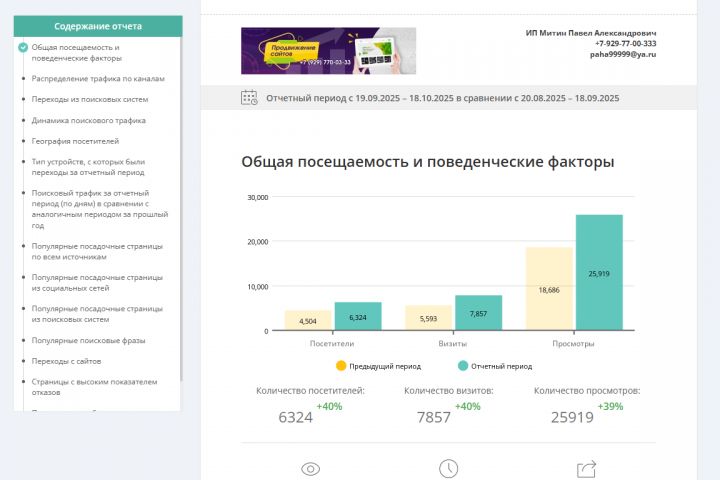Open the website promotion banner image

tap(328, 51)
